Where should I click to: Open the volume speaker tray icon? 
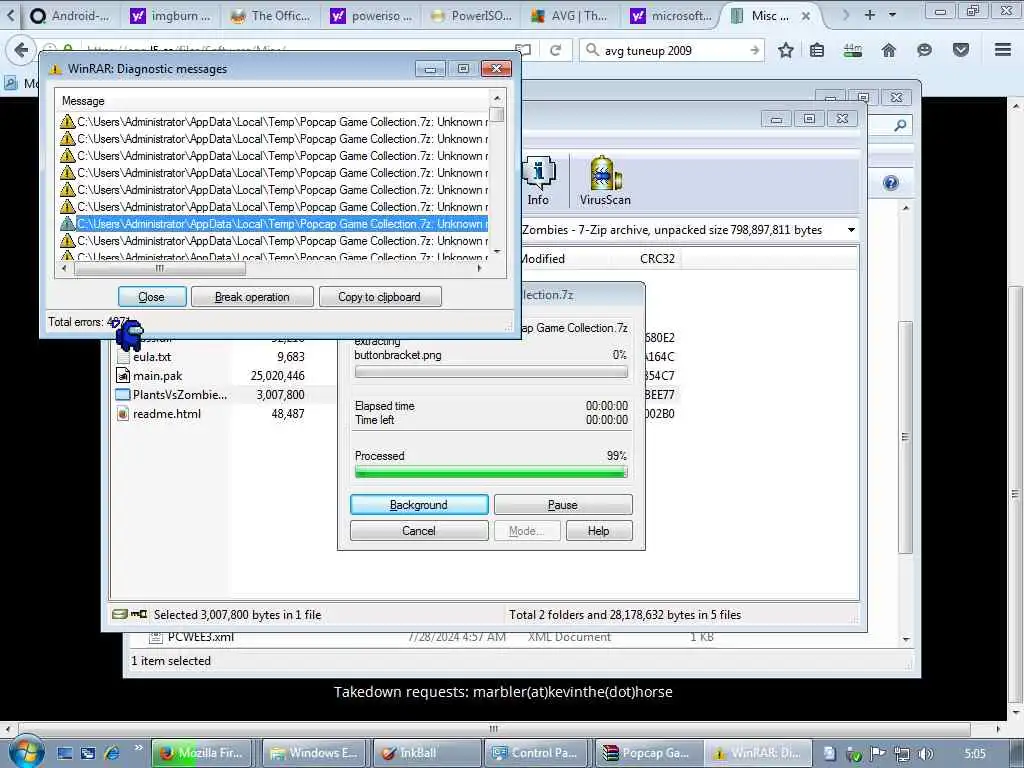click(926, 754)
